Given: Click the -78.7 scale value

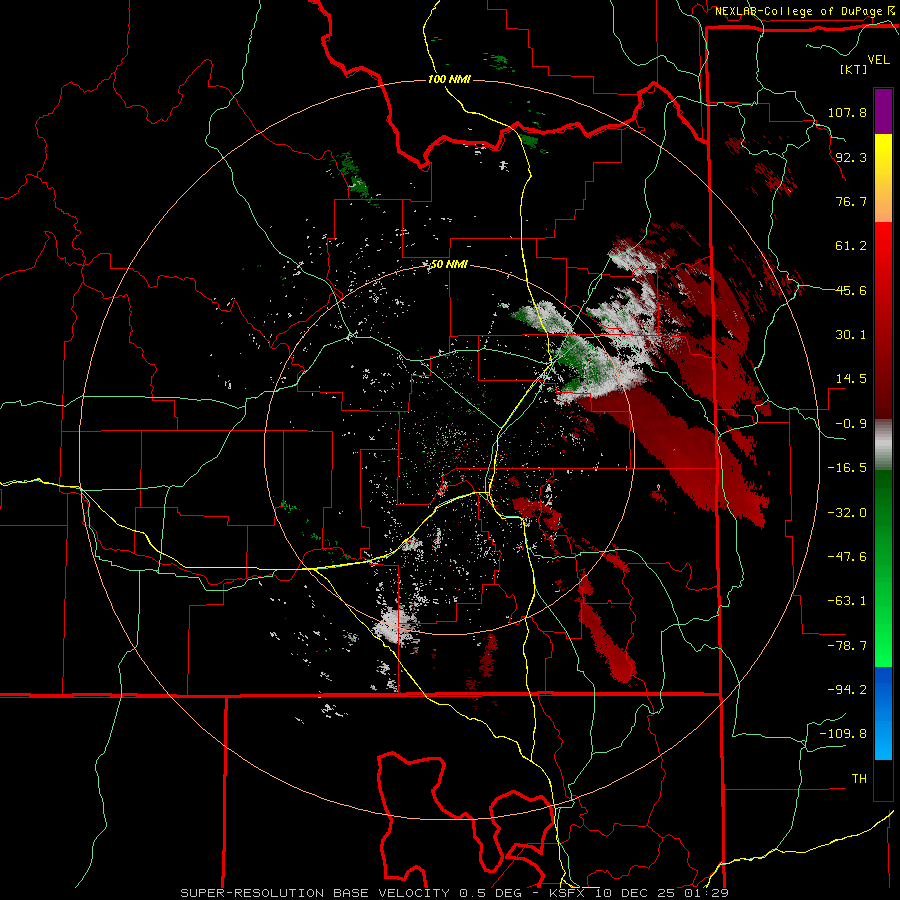Looking at the screenshot, I should (x=847, y=646).
